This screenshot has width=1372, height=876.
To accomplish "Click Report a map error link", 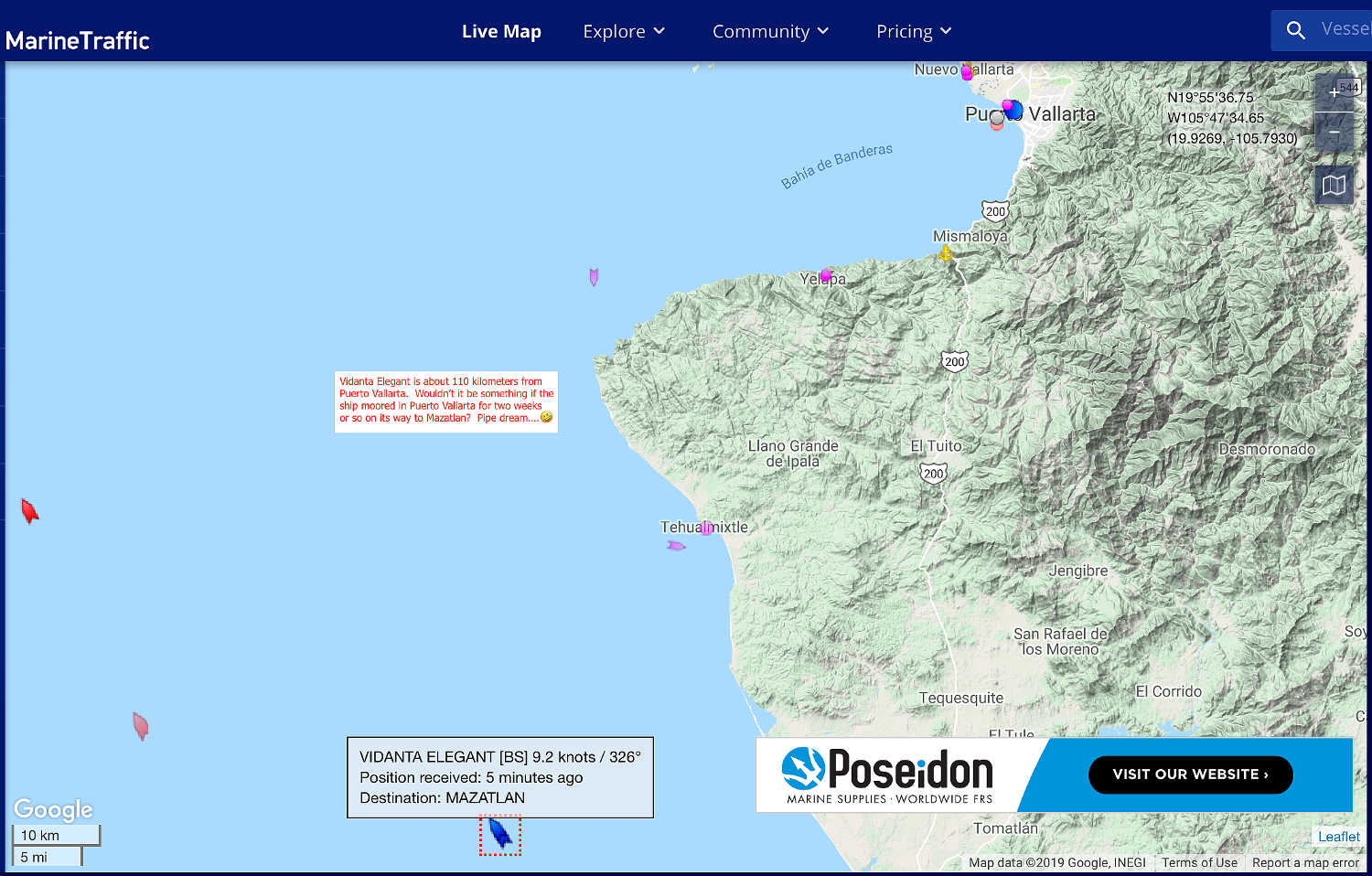I will 1305,862.
